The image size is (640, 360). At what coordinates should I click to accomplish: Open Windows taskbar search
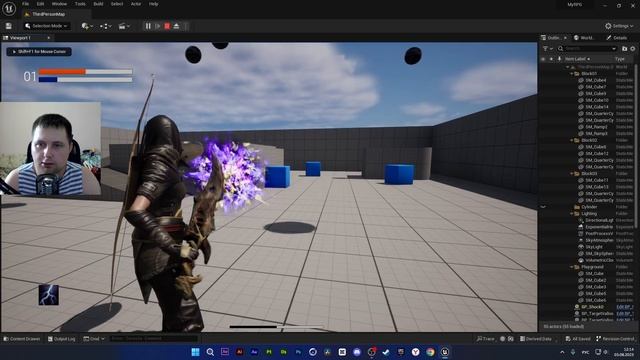pyautogui.click(x=210, y=352)
